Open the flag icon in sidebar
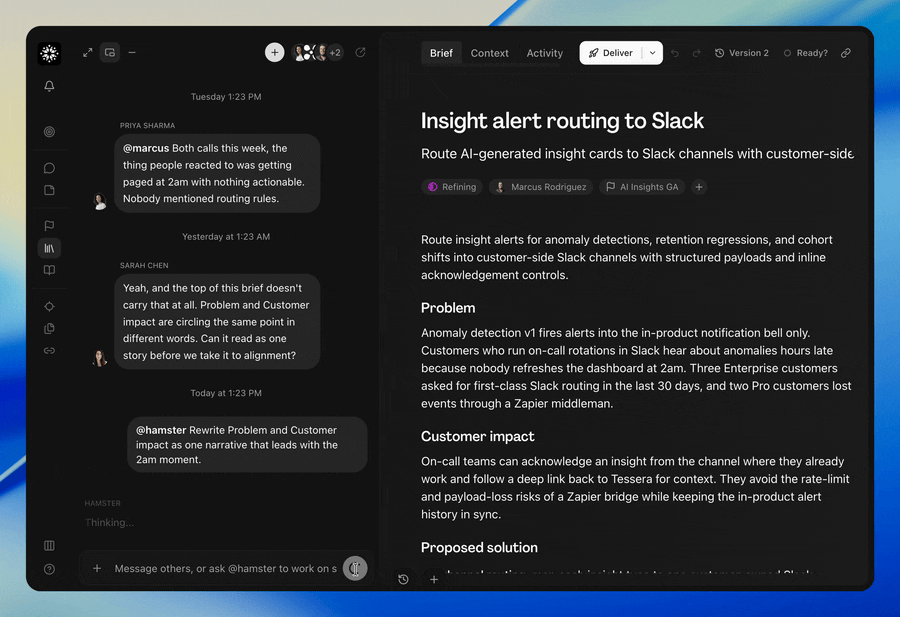 tap(49, 226)
